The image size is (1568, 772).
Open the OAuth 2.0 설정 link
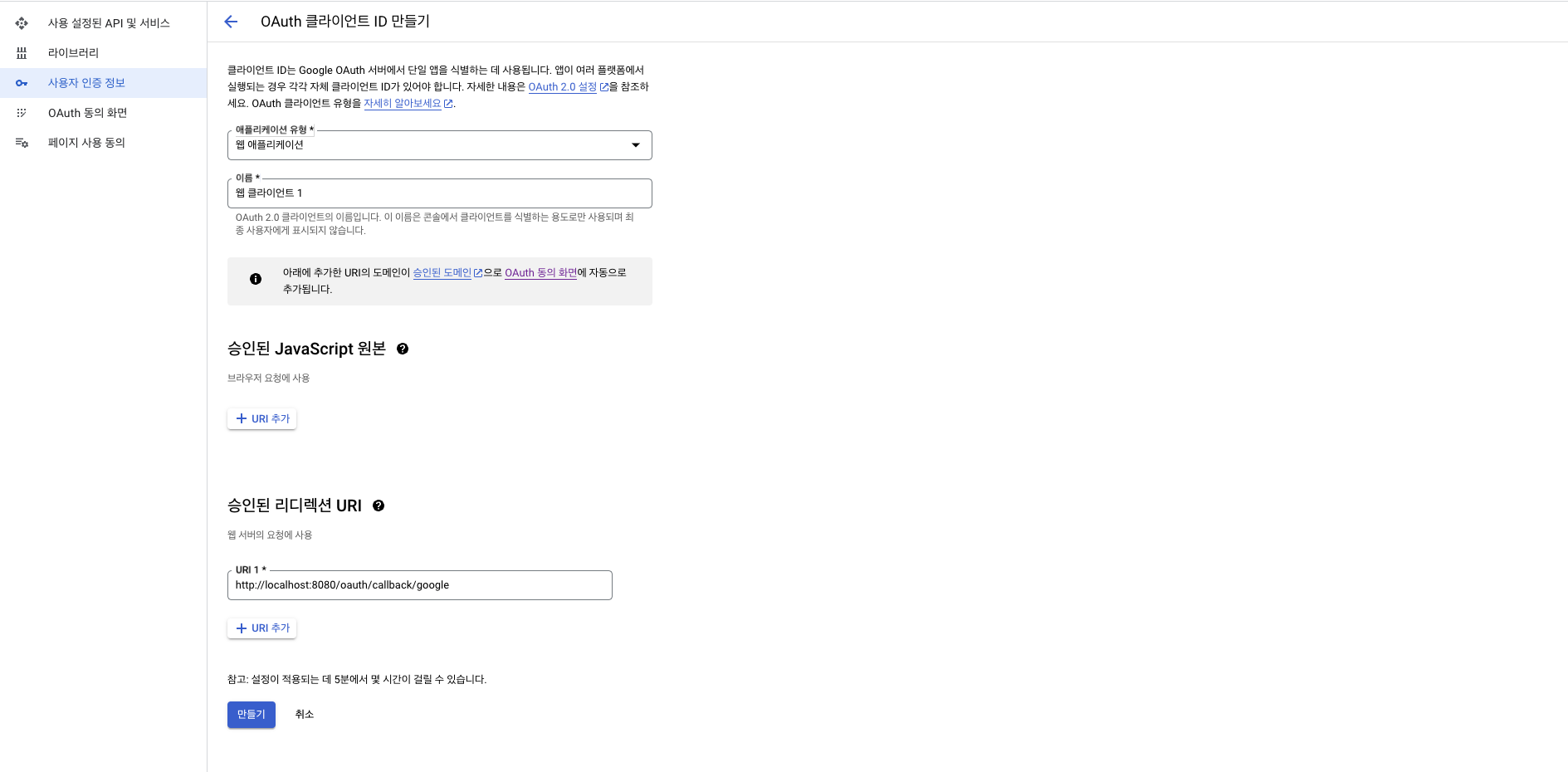point(563,87)
